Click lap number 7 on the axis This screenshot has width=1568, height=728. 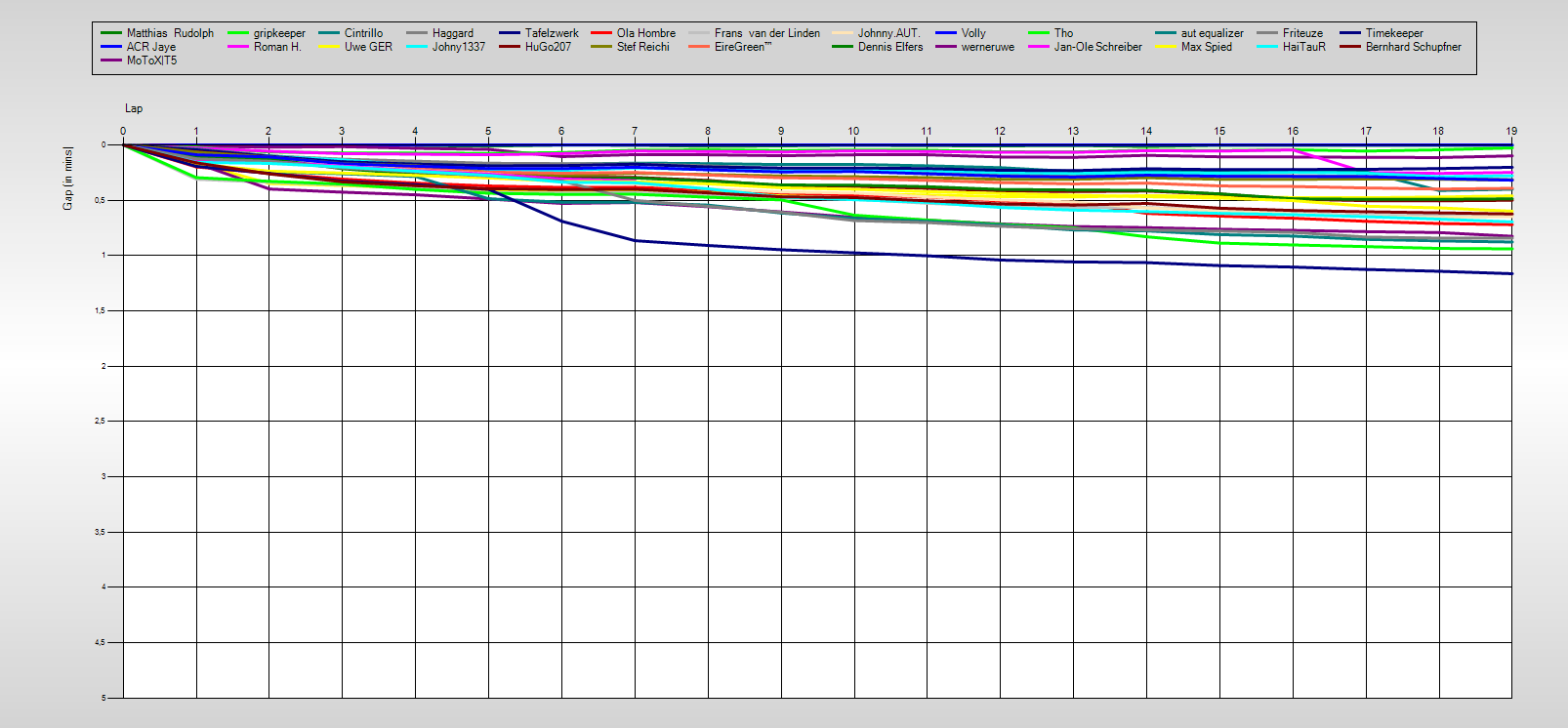click(635, 131)
